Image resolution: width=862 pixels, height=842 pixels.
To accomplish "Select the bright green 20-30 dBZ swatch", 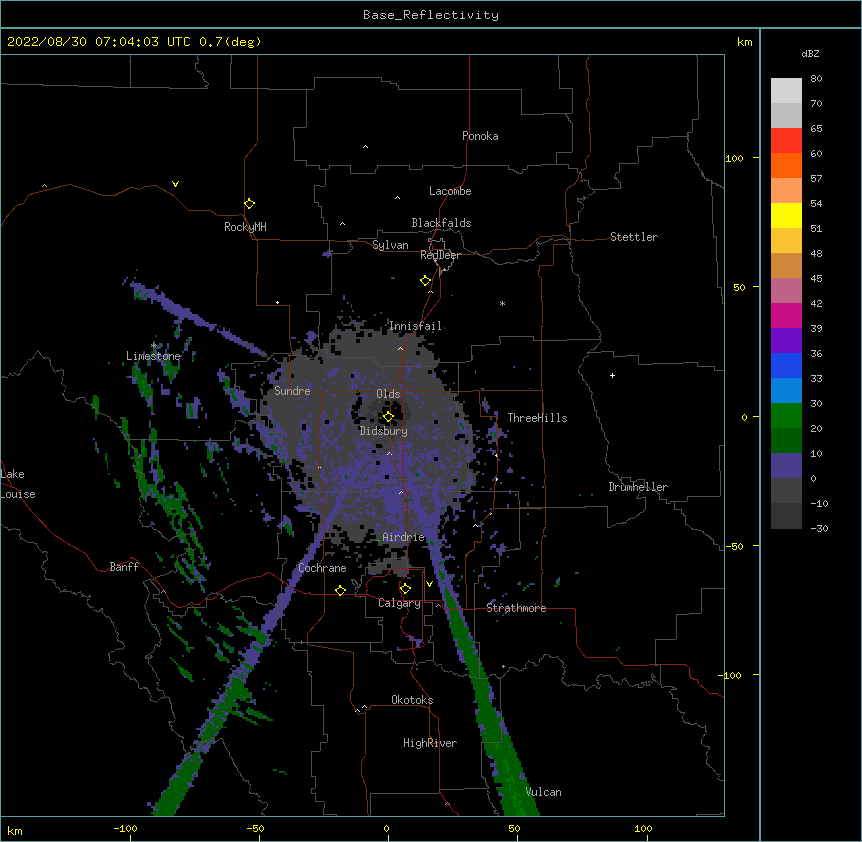I will (x=786, y=416).
